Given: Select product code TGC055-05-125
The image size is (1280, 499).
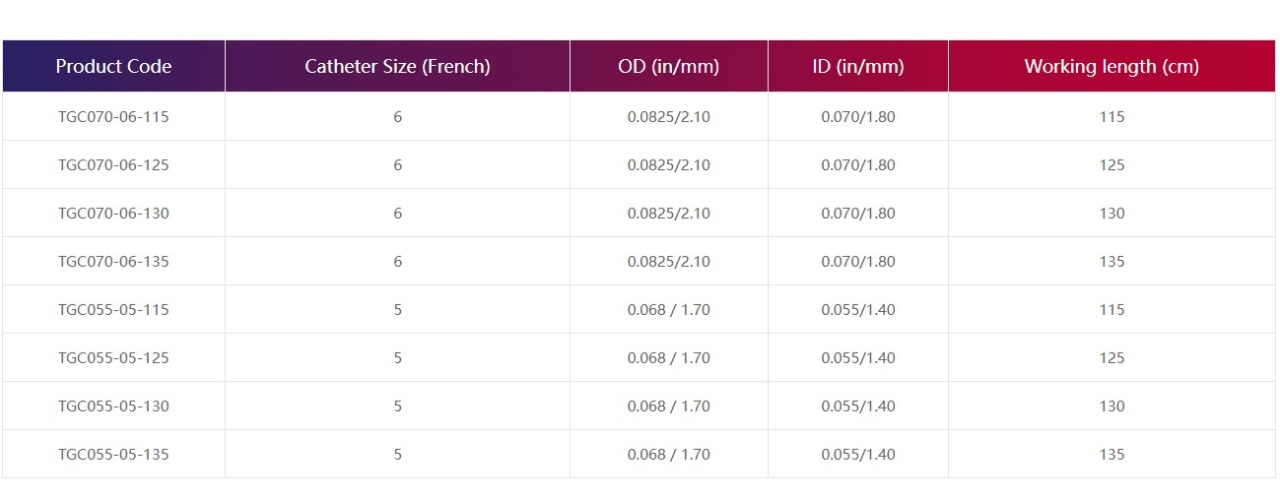Looking at the screenshot, I should [x=113, y=358].
